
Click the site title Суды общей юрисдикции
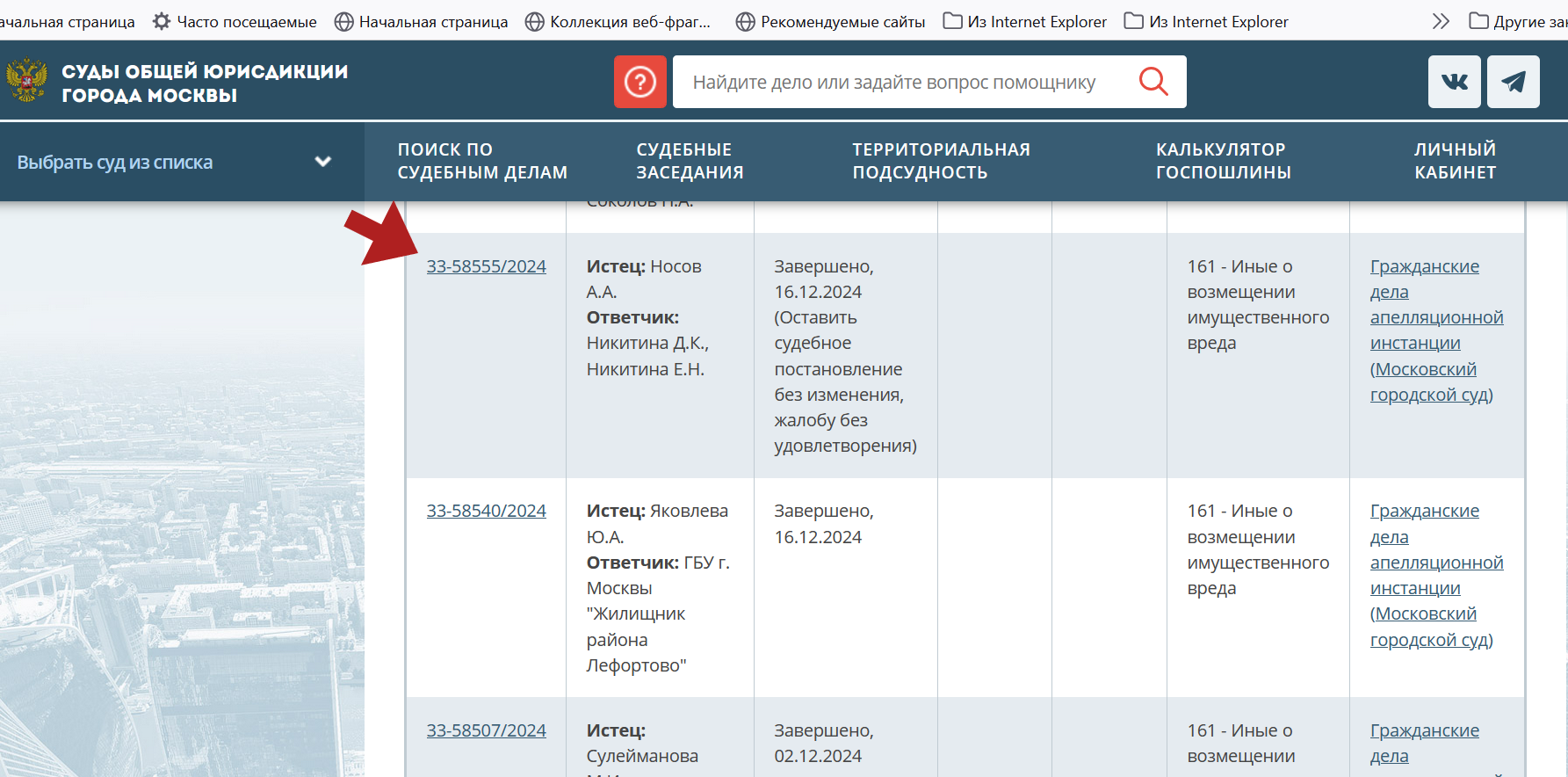[205, 83]
